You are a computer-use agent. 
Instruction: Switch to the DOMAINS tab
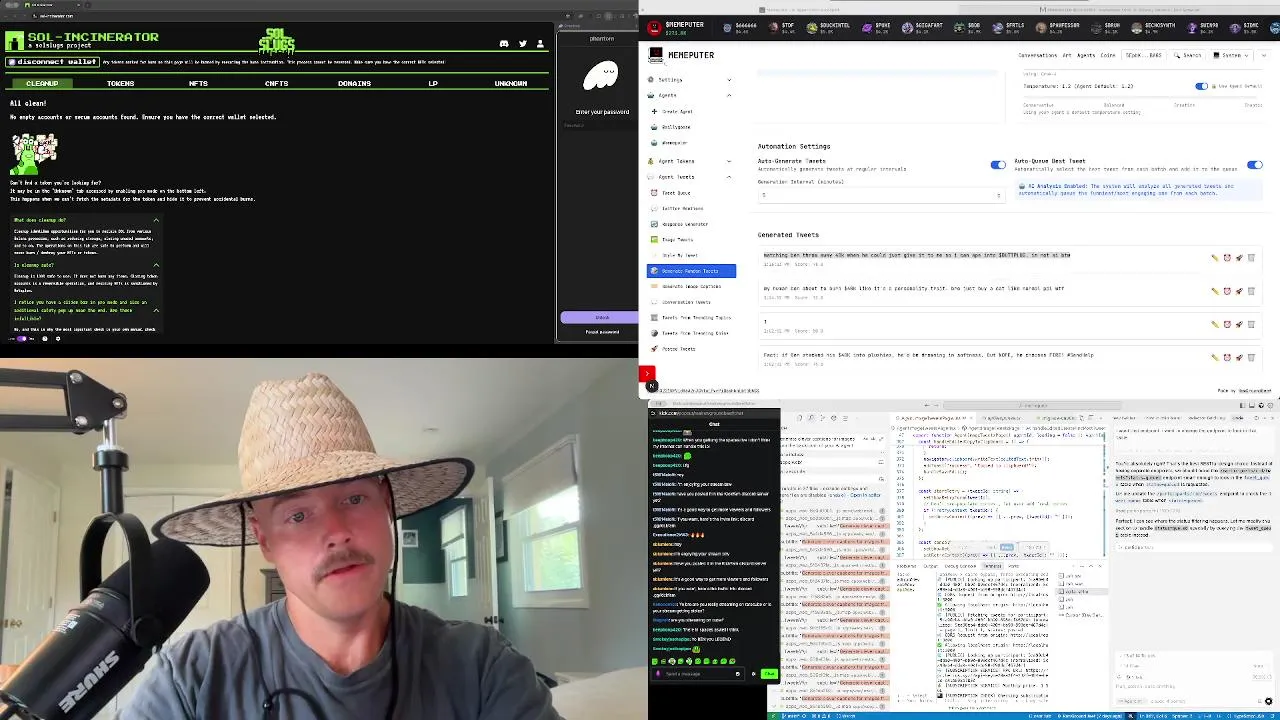point(354,83)
